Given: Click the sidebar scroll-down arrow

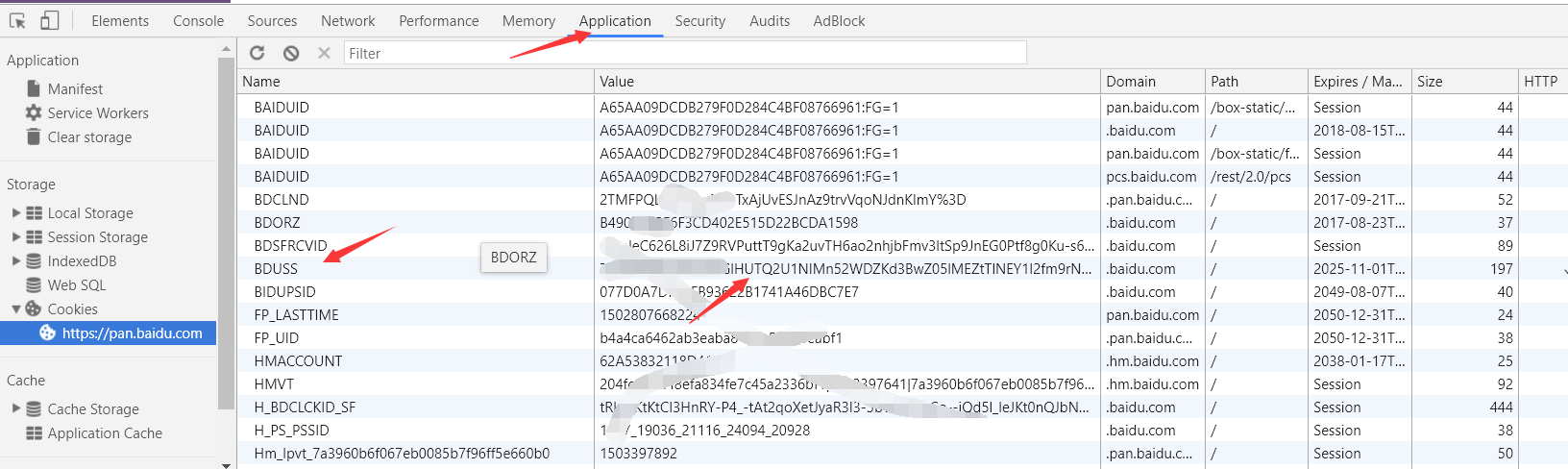Looking at the screenshot, I should pyautogui.click(x=227, y=464).
